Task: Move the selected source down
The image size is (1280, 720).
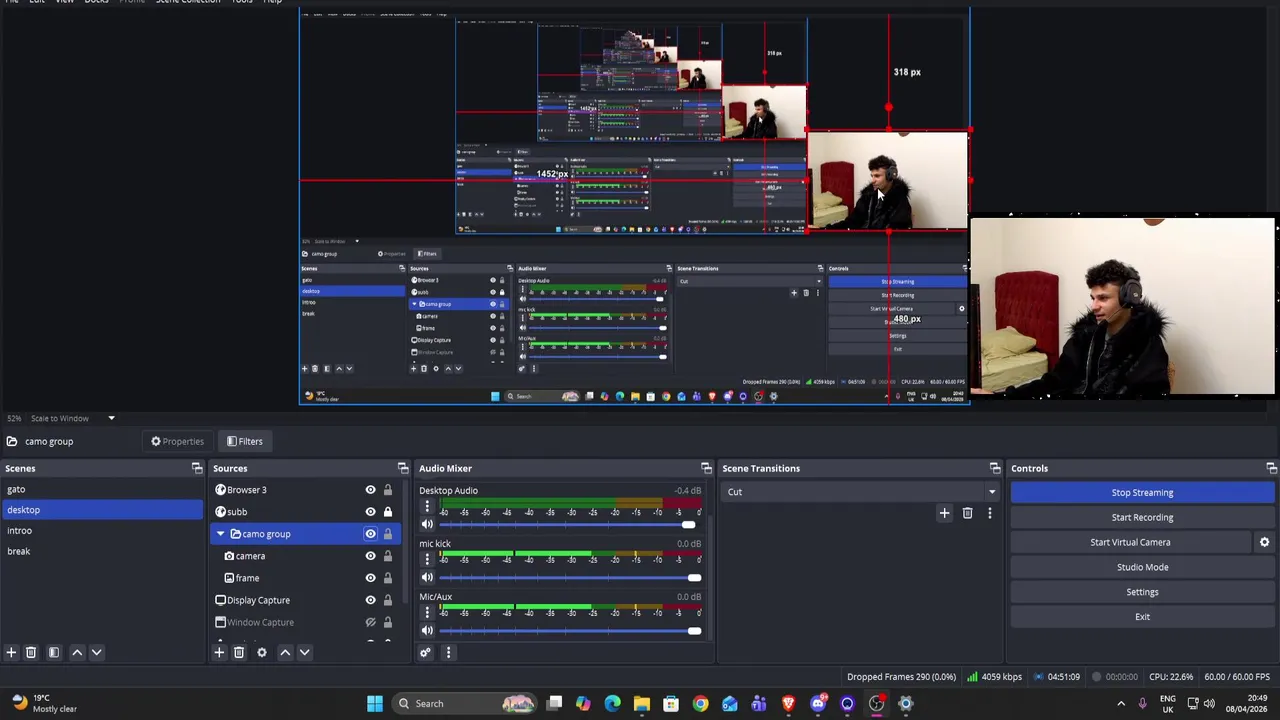Action: [305, 652]
